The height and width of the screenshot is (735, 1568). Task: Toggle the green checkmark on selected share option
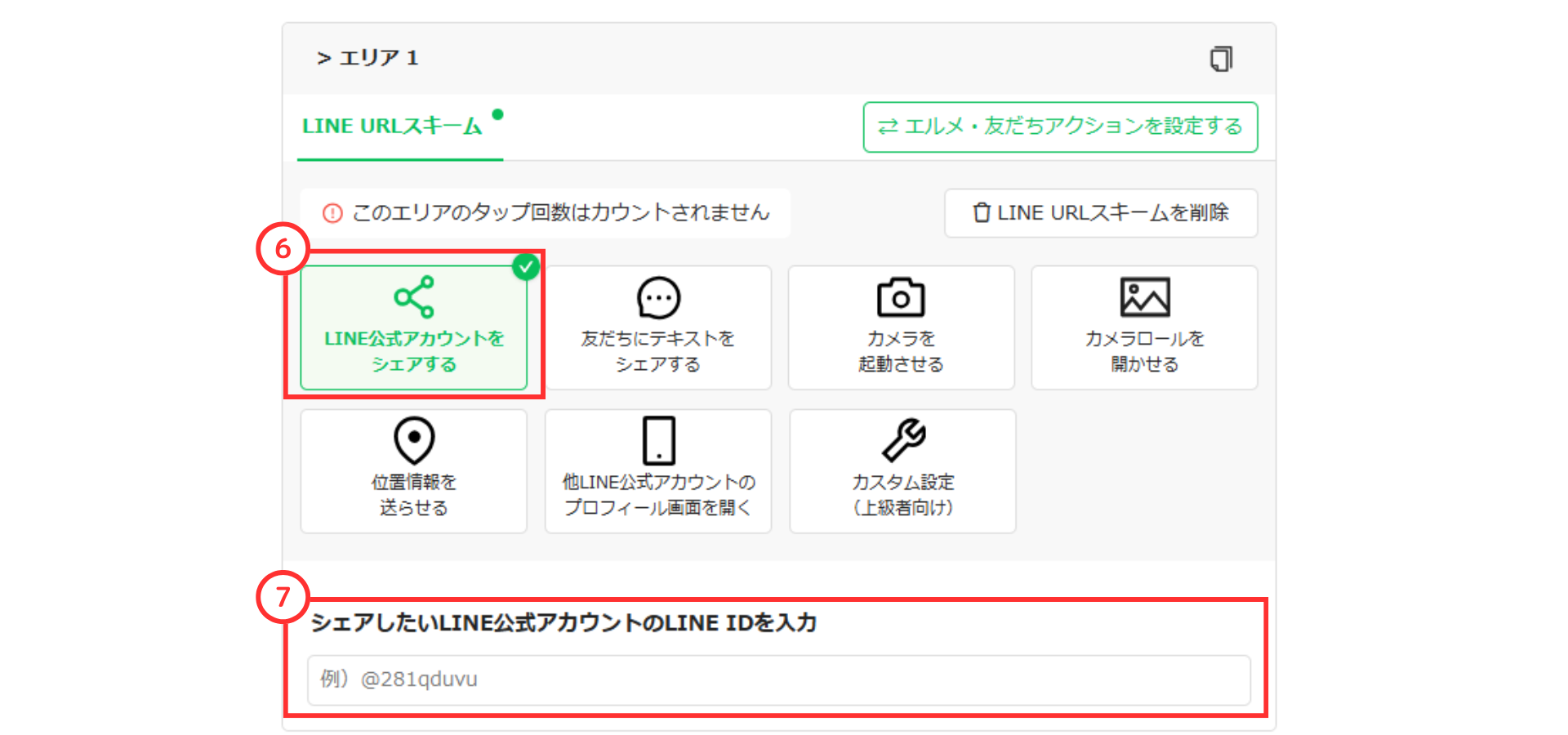[x=527, y=266]
